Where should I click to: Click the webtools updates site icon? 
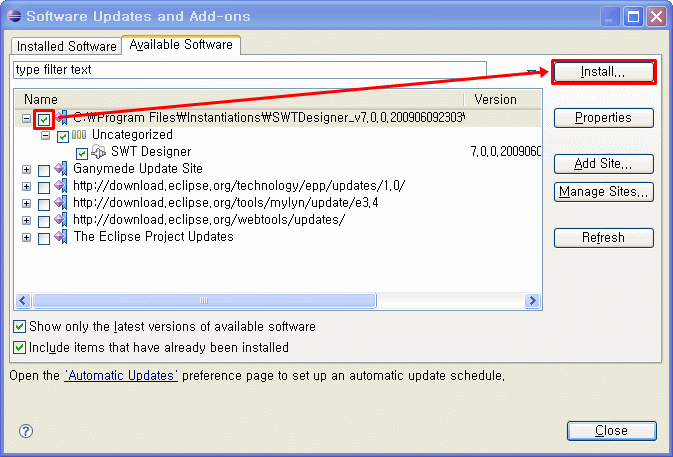[x=61, y=220]
